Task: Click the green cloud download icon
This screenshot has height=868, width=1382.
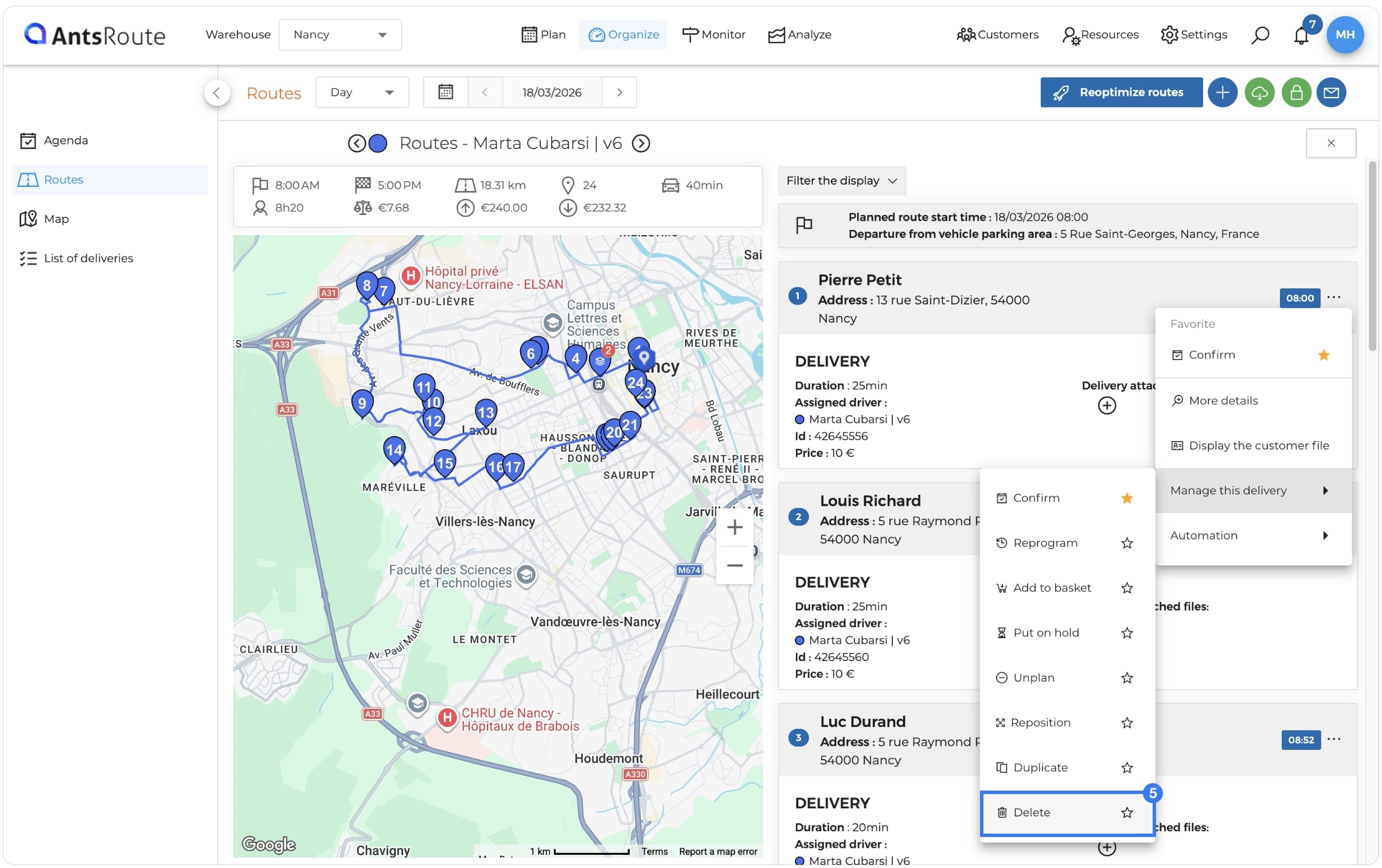Action: click(x=1259, y=92)
